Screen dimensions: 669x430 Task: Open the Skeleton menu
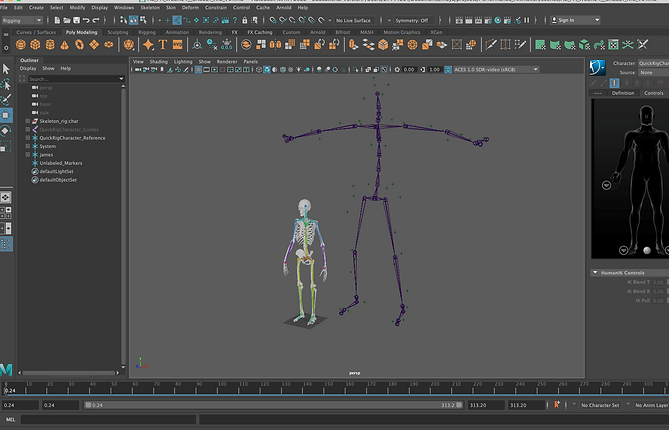[150, 8]
